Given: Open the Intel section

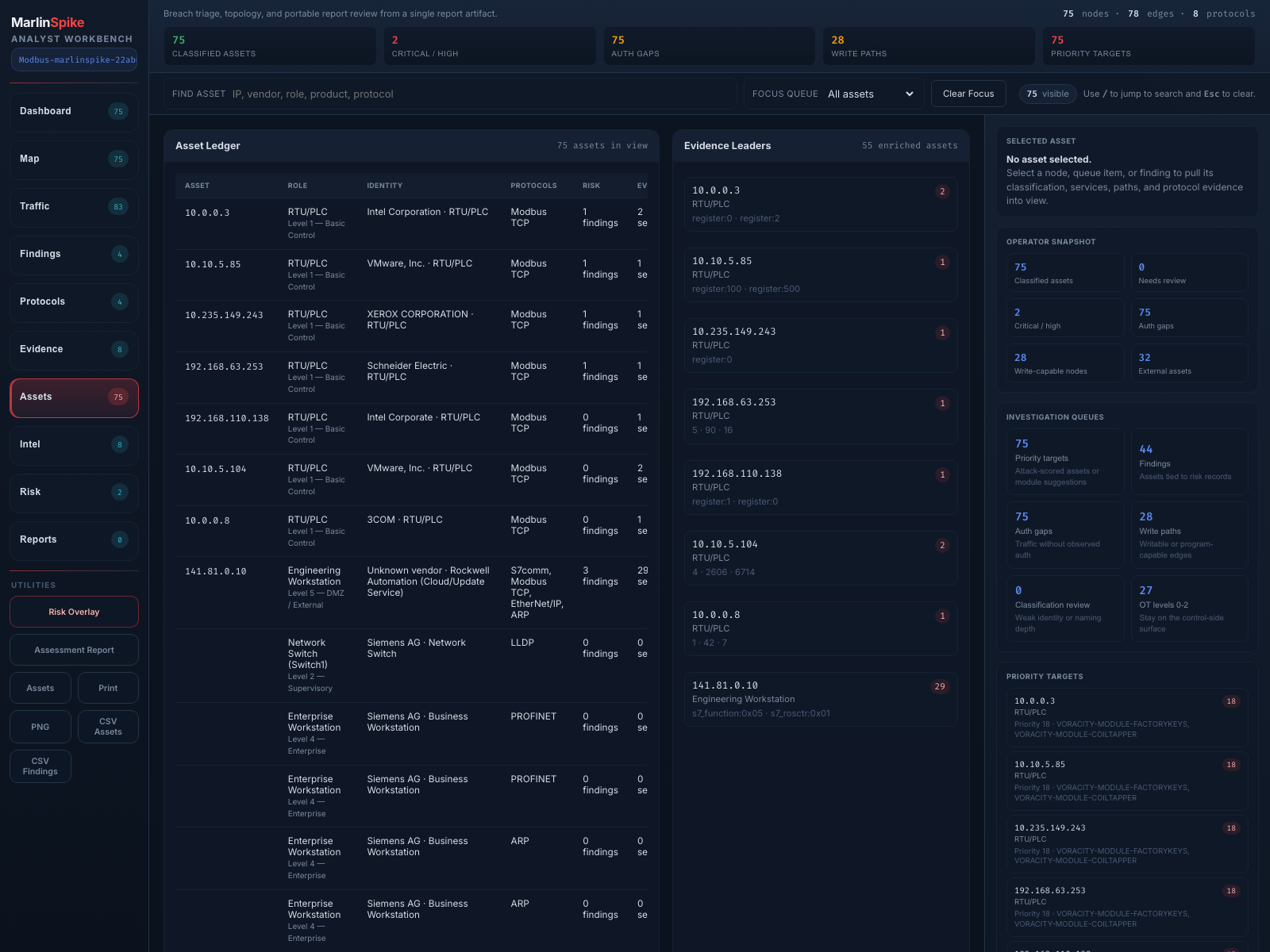Looking at the screenshot, I should (74, 445).
